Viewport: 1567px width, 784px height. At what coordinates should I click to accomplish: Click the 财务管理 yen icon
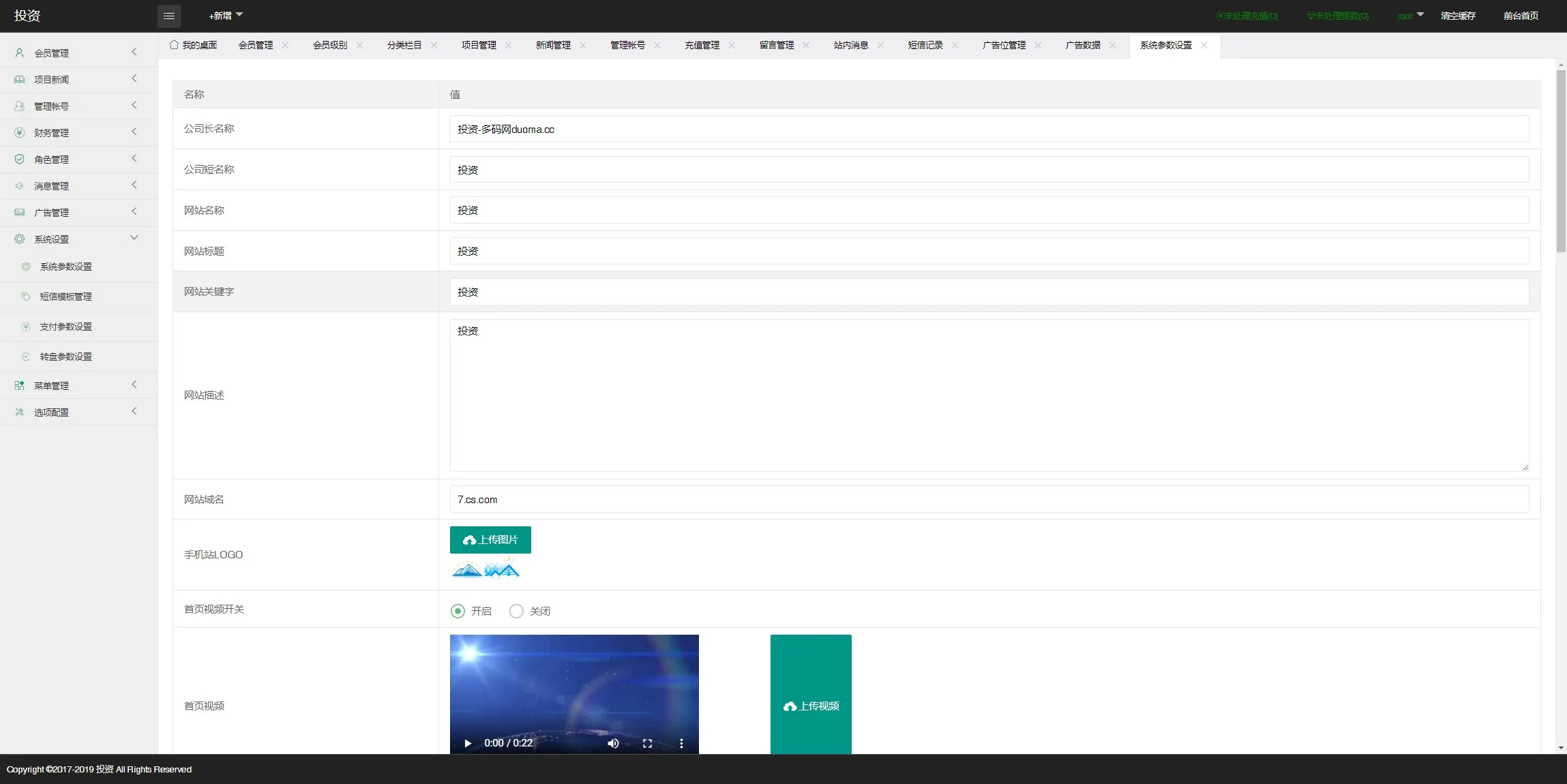pos(18,132)
